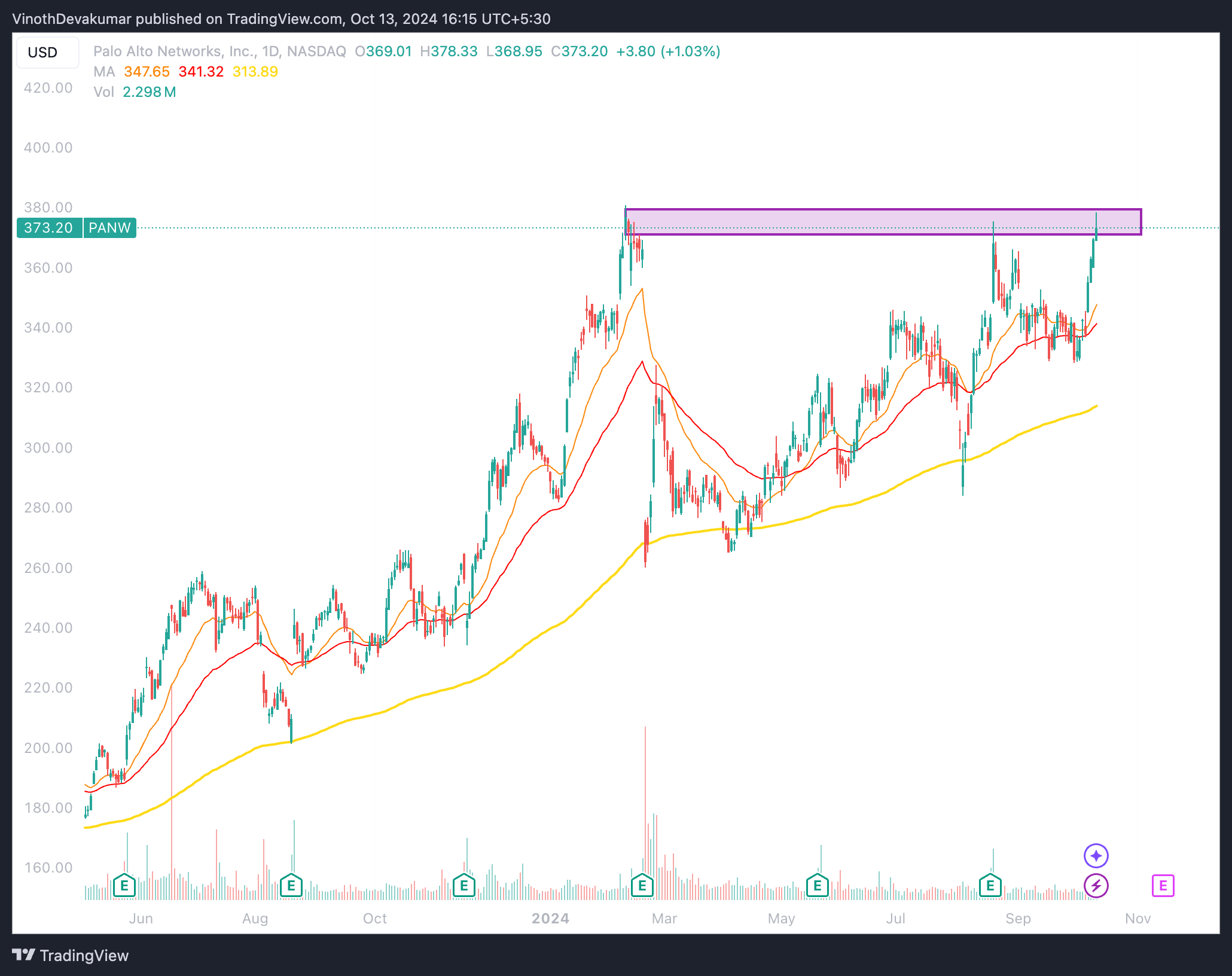
Task: Click the TradingView logo at bottom left
Action: (71, 955)
